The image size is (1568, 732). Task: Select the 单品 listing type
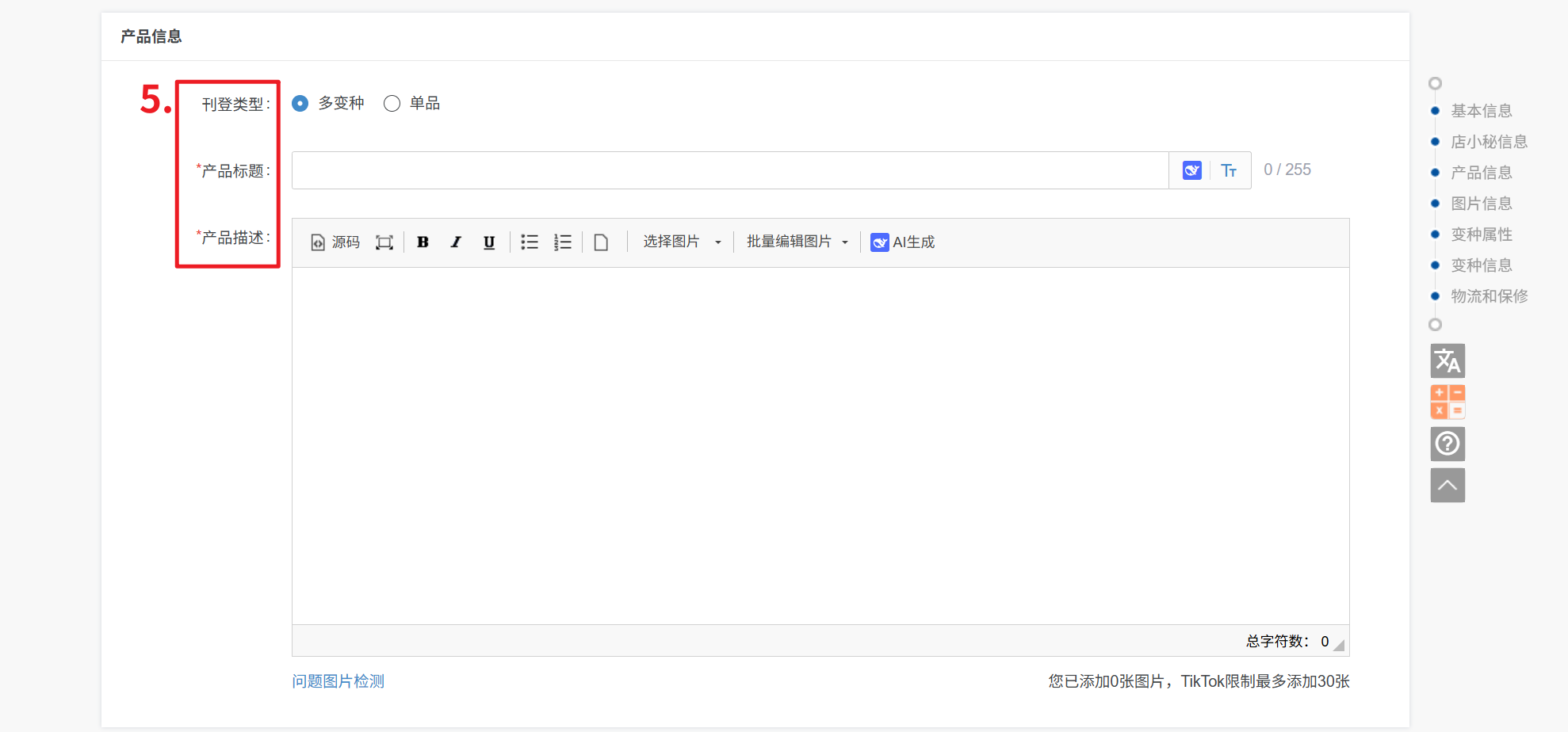pyautogui.click(x=392, y=104)
